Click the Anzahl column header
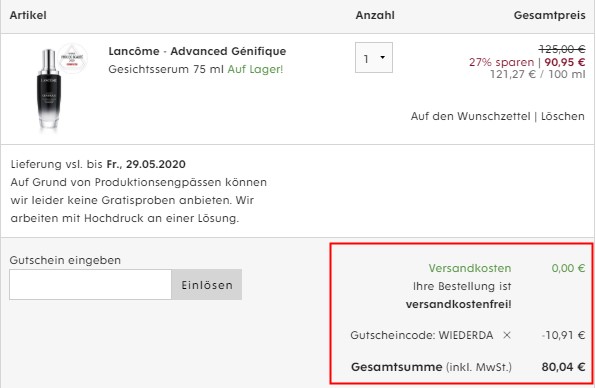The image size is (596, 388). click(x=375, y=15)
